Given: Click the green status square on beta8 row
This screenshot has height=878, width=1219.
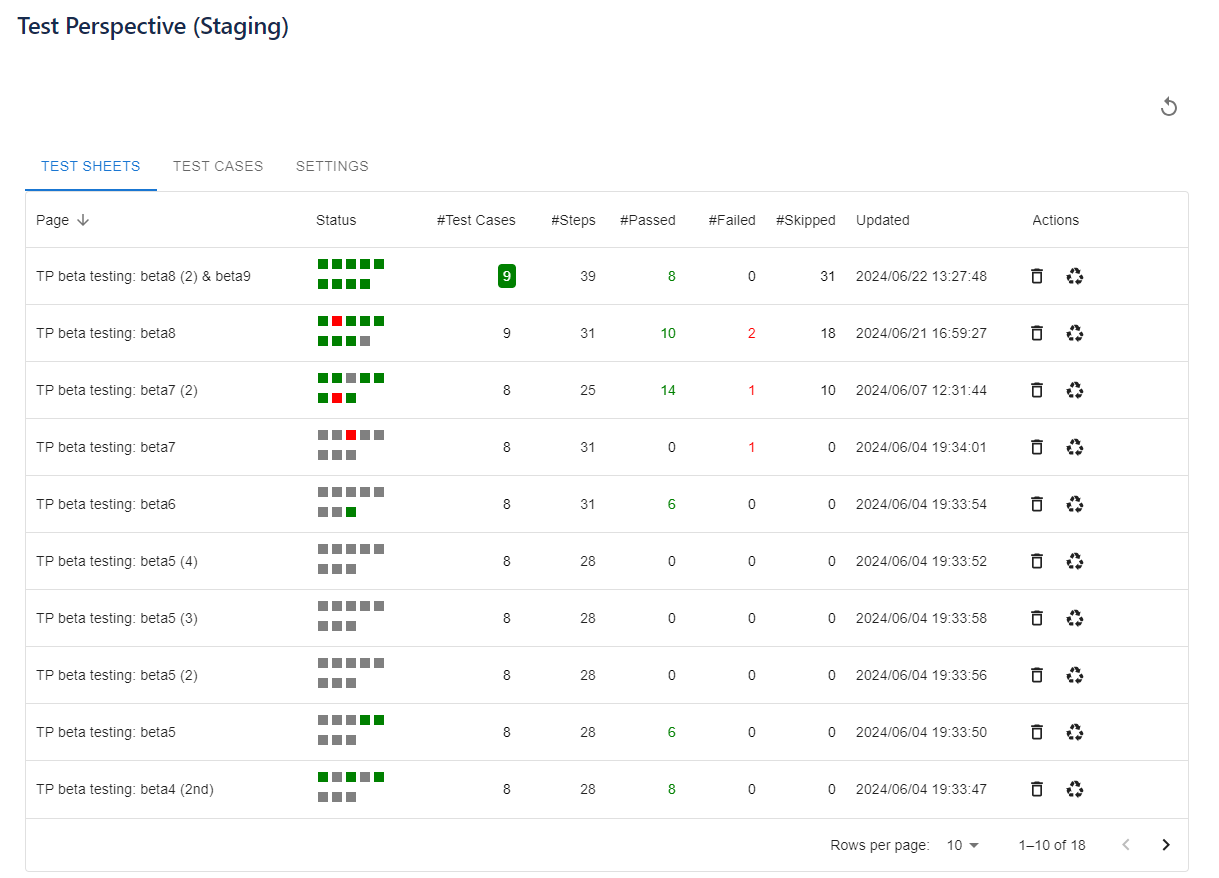Looking at the screenshot, I should tap(322, 321).
